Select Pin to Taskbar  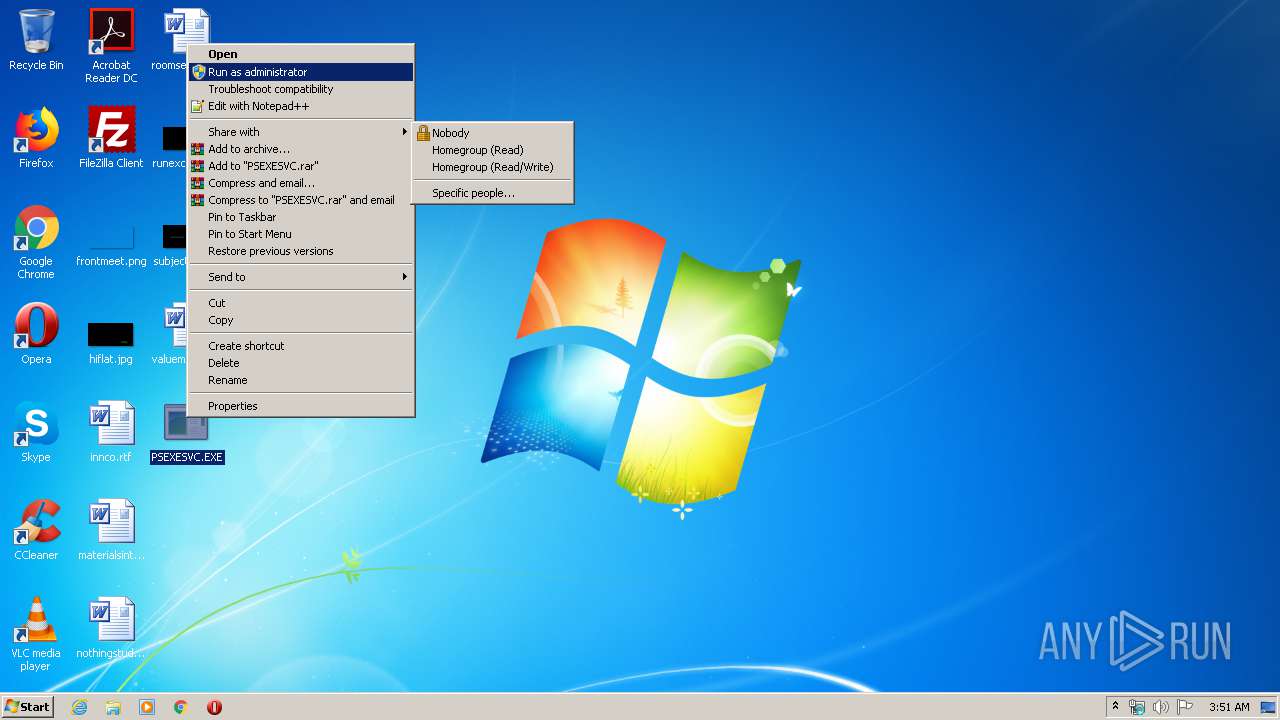(301, 217)
